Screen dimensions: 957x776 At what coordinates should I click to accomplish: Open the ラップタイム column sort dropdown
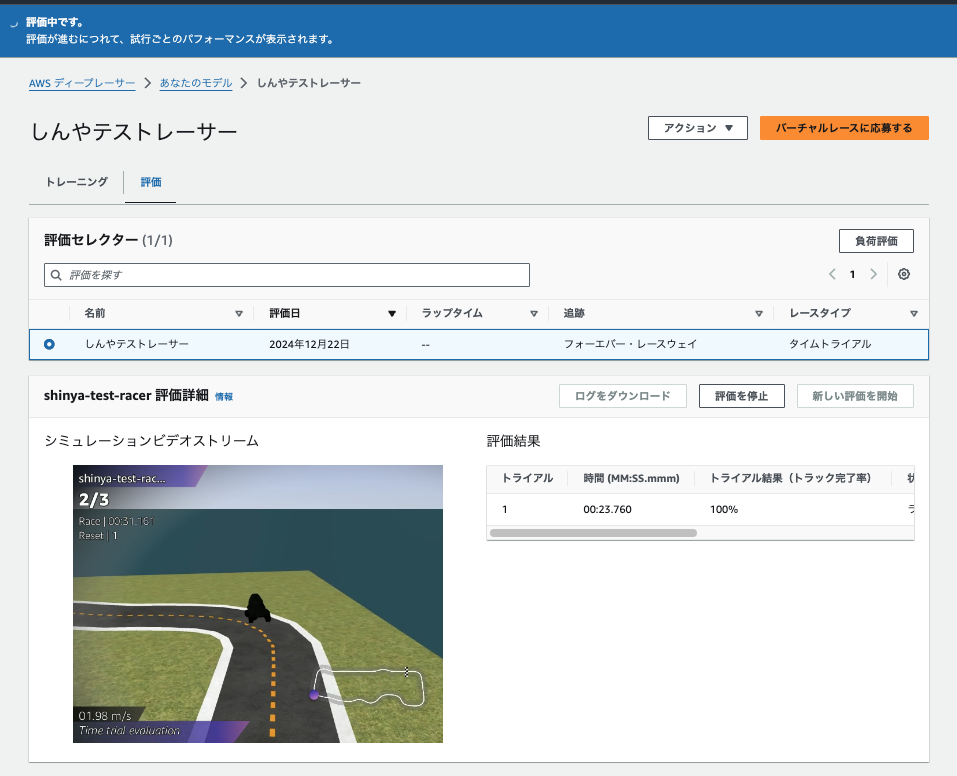pos(534,313)
